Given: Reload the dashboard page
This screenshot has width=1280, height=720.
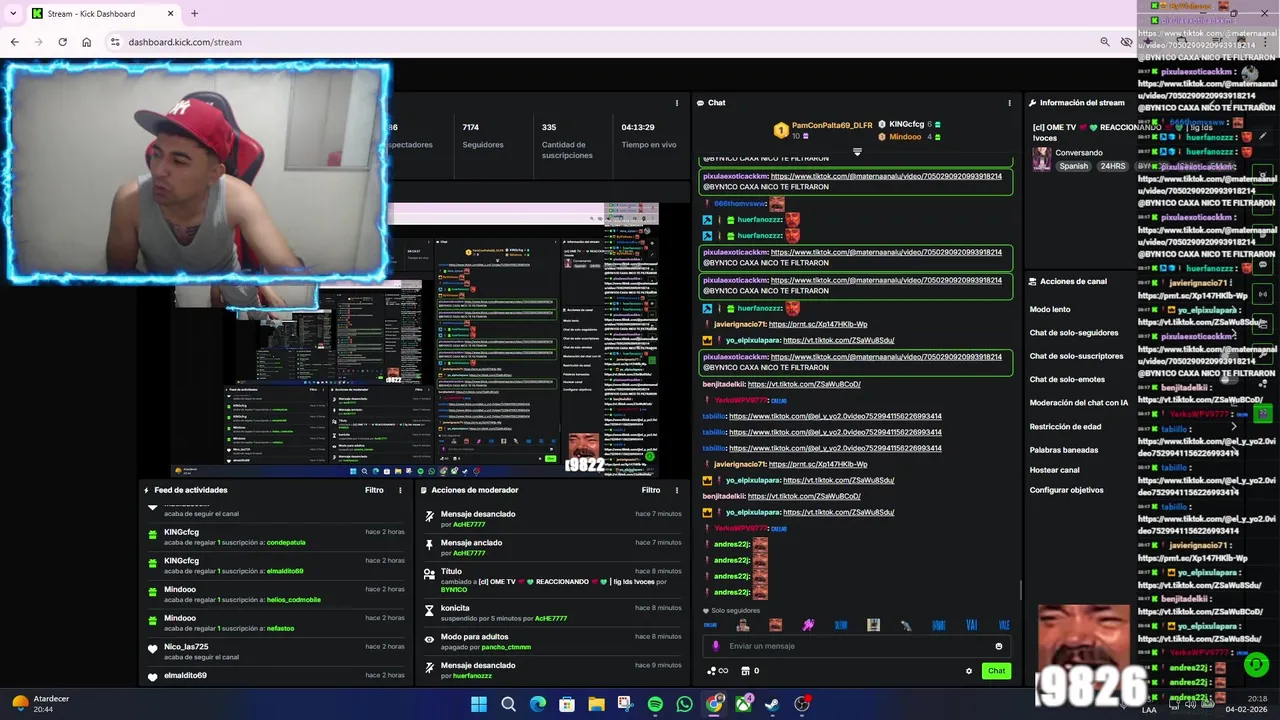Looking at the screenshot, I should (x=62, y=42).
